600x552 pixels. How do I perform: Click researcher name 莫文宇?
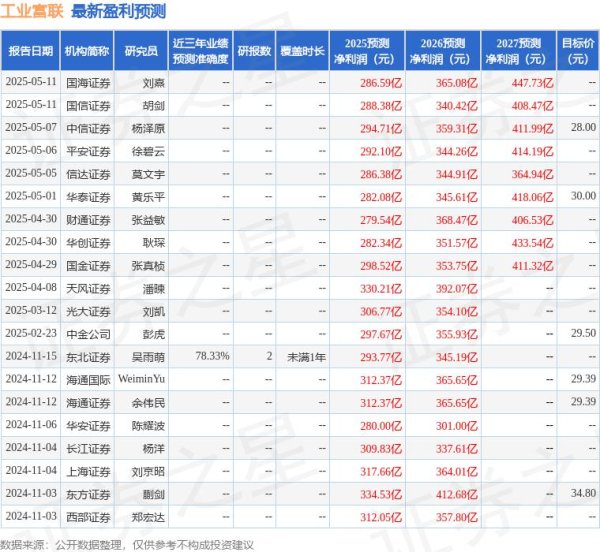coord(148,174)
